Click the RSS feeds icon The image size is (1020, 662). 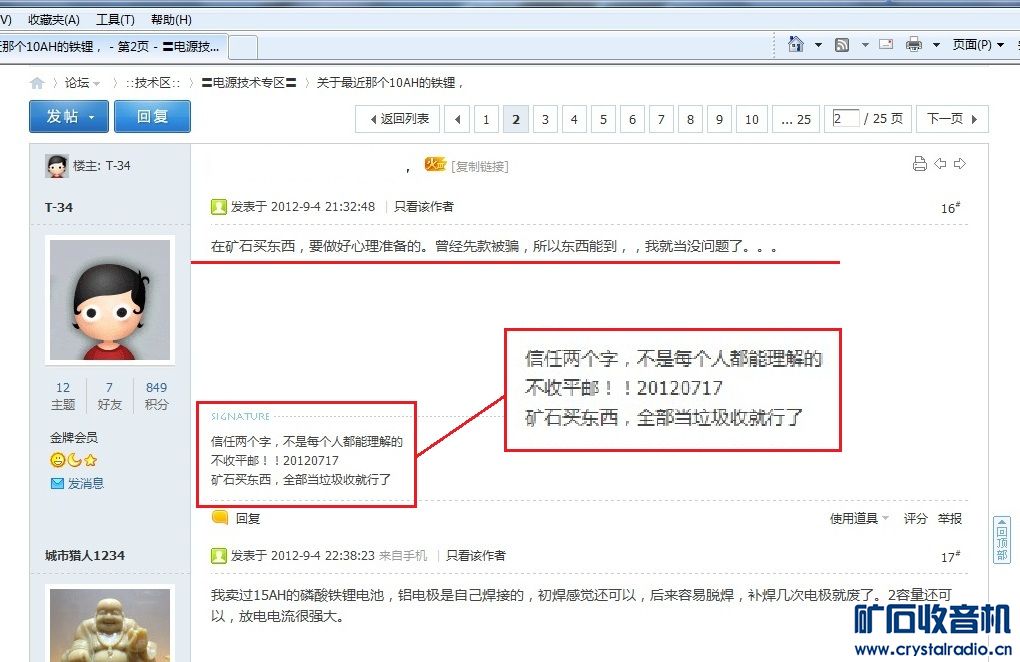(x=842, y=45)
